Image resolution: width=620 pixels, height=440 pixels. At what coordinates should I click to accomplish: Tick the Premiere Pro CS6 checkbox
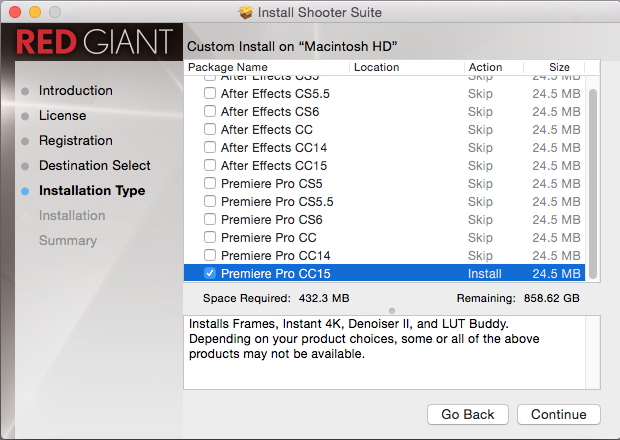click(210, 219)
